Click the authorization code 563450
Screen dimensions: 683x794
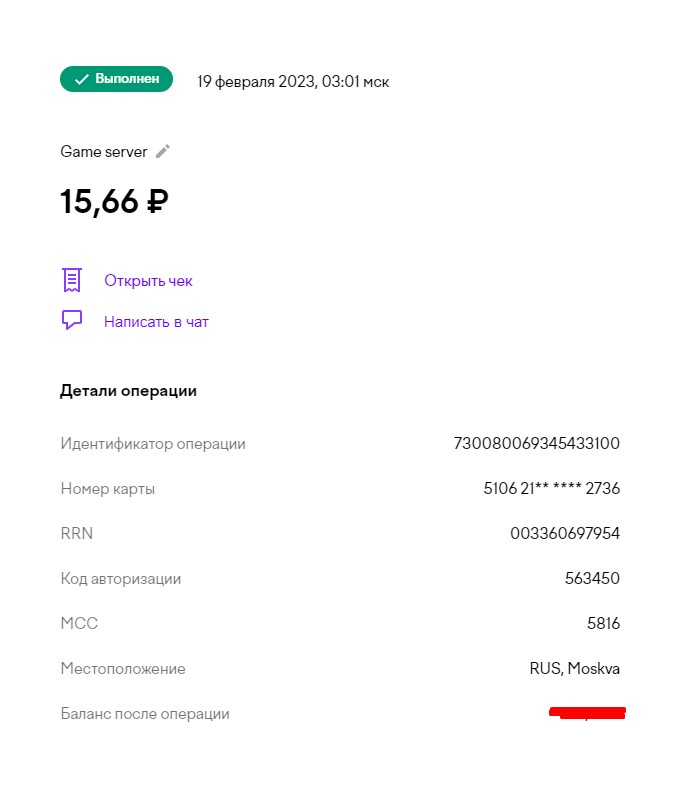592,579
